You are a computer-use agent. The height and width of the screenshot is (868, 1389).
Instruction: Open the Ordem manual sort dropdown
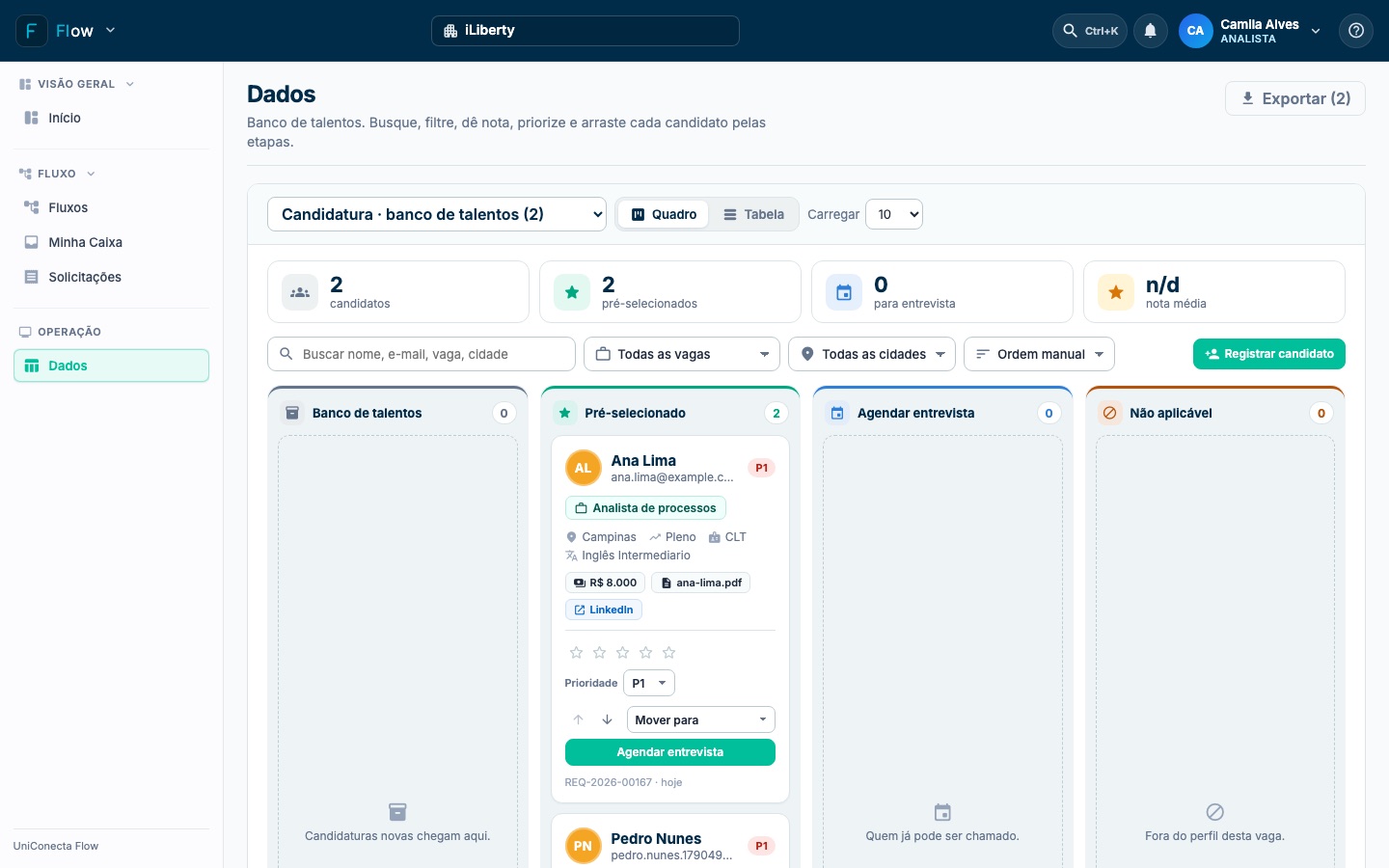click(1040, 354)
